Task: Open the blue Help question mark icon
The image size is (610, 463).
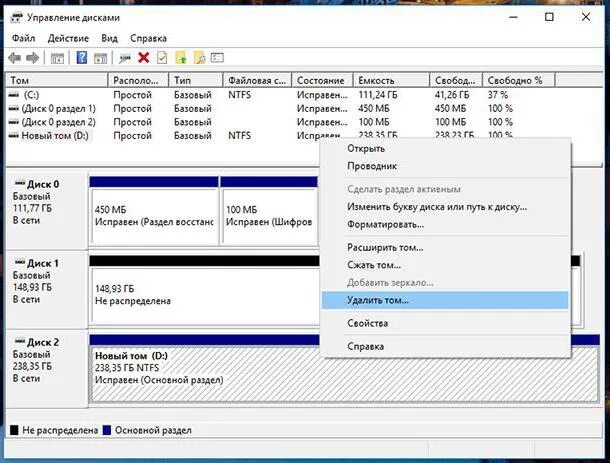Action: click(x=82, y=58)
